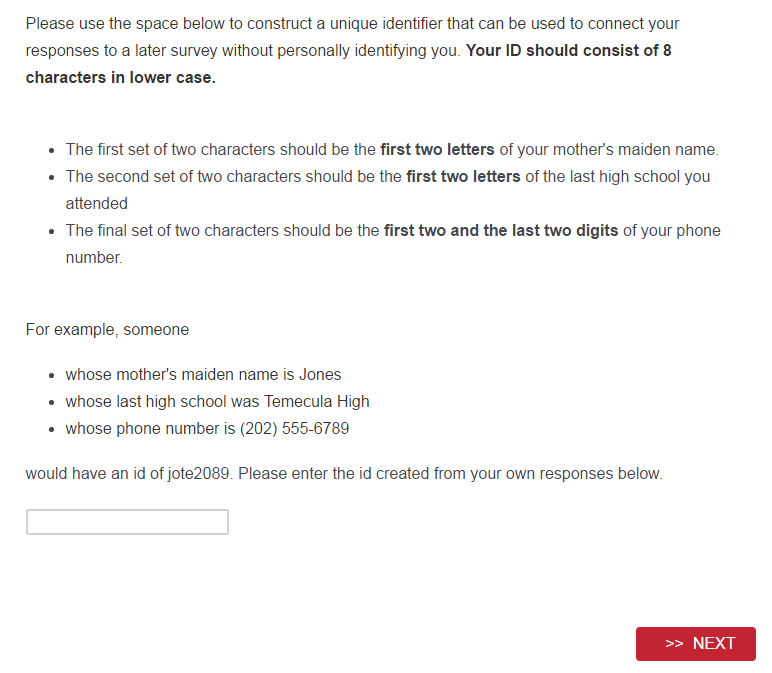Click the bold 'first two and the last two digits'
The image size is (772, 673).
click(x=500, y=231)
